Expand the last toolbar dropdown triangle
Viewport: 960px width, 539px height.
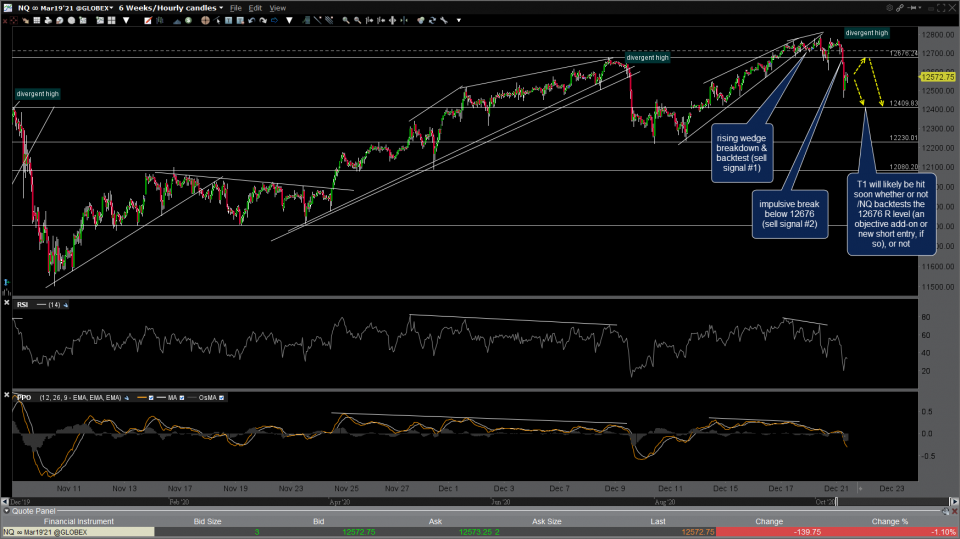[x=459, y=20]
